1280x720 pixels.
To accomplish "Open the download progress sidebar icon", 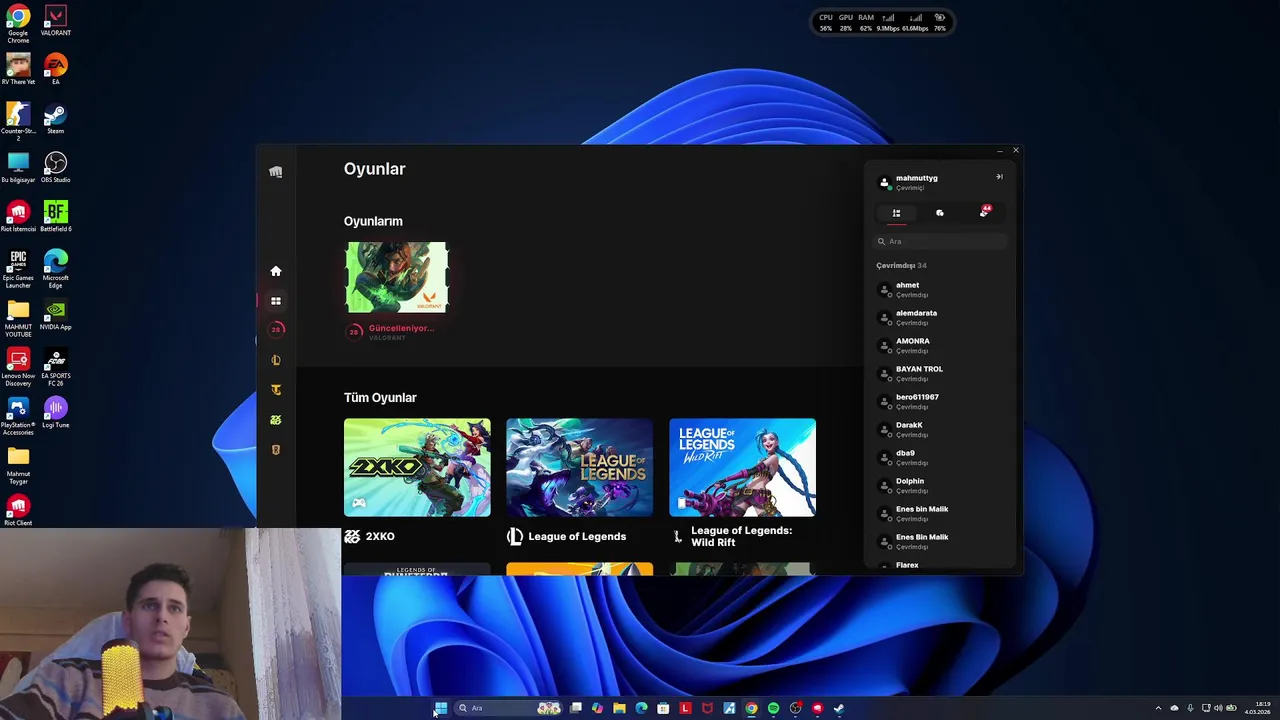I will click(x=276, y=329).
